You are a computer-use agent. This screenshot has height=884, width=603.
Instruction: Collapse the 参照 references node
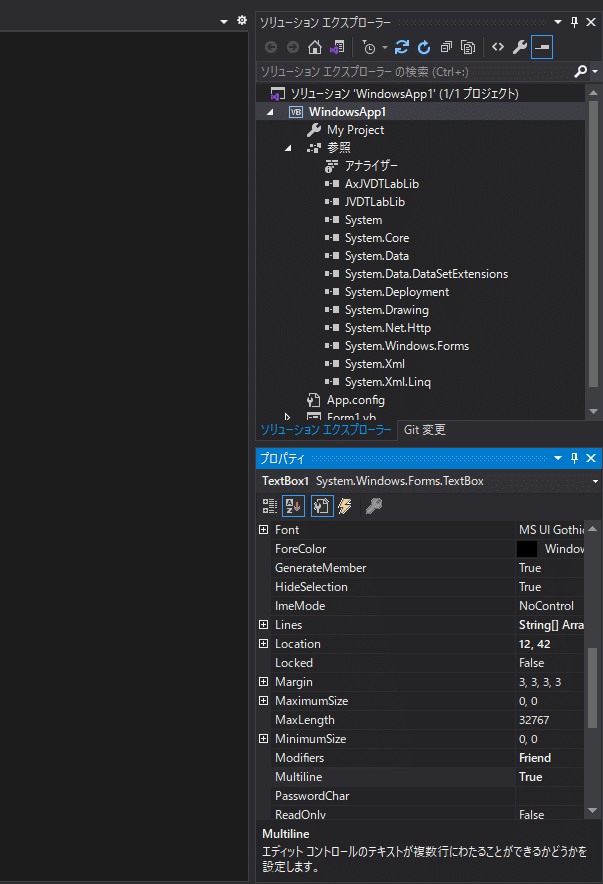point(288,148)
